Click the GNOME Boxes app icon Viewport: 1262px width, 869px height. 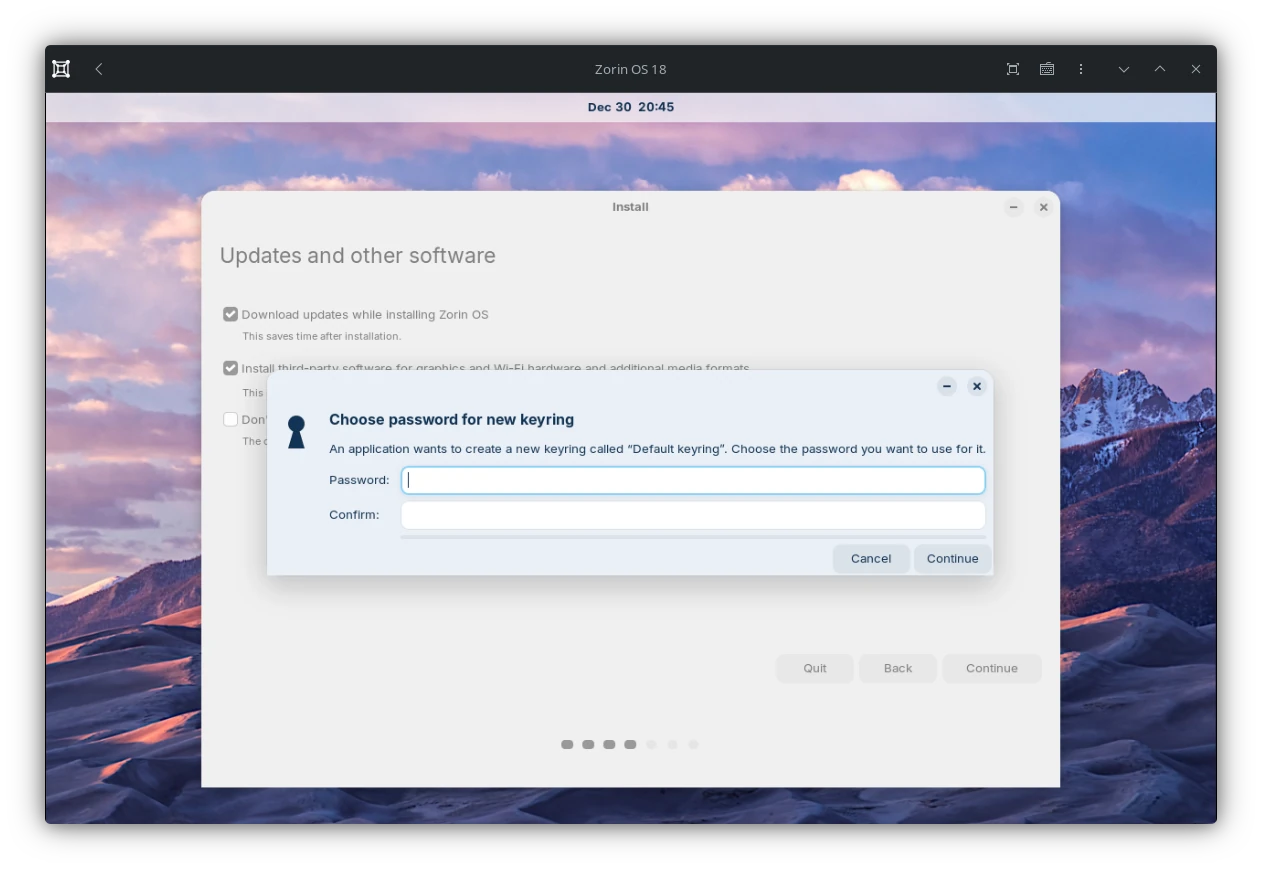pos(60,69)
